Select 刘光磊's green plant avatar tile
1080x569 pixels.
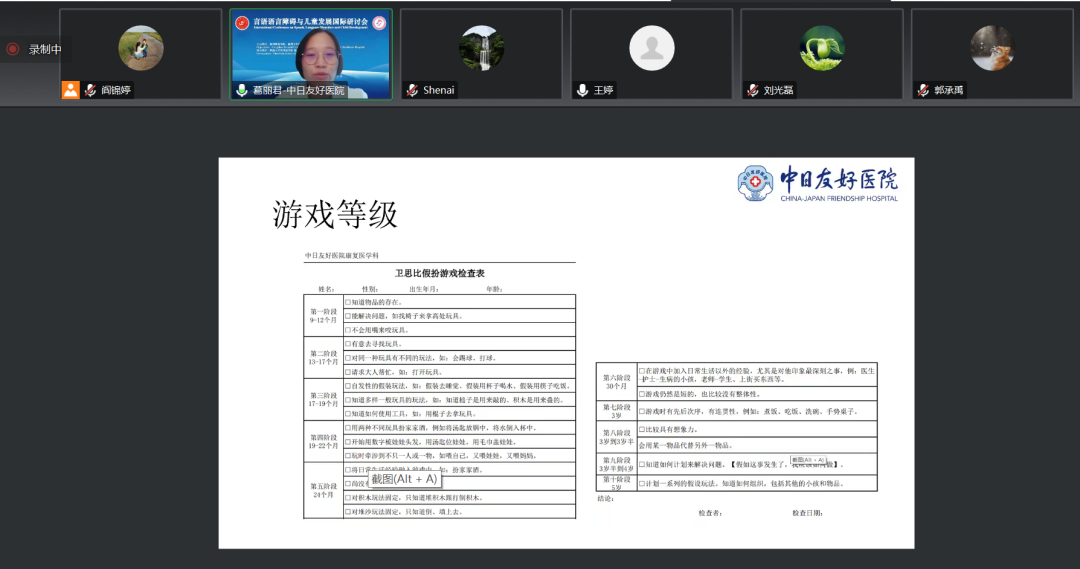[x=822, y=48]
